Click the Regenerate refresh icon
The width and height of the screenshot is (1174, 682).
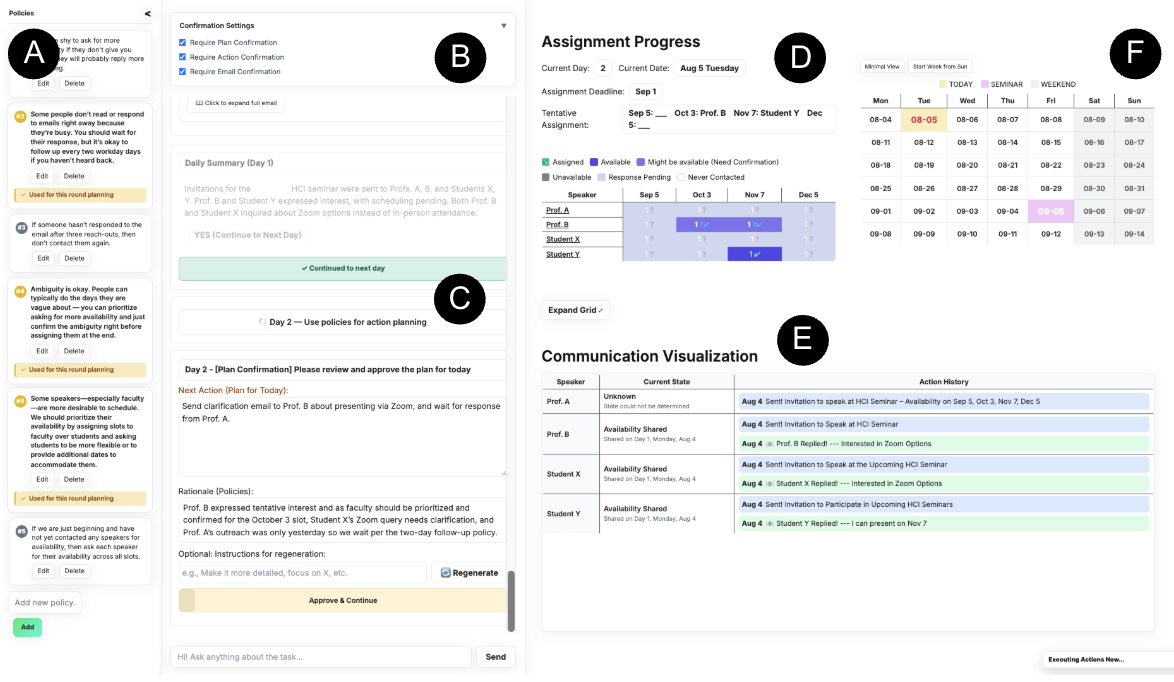[x=445, y=573]
